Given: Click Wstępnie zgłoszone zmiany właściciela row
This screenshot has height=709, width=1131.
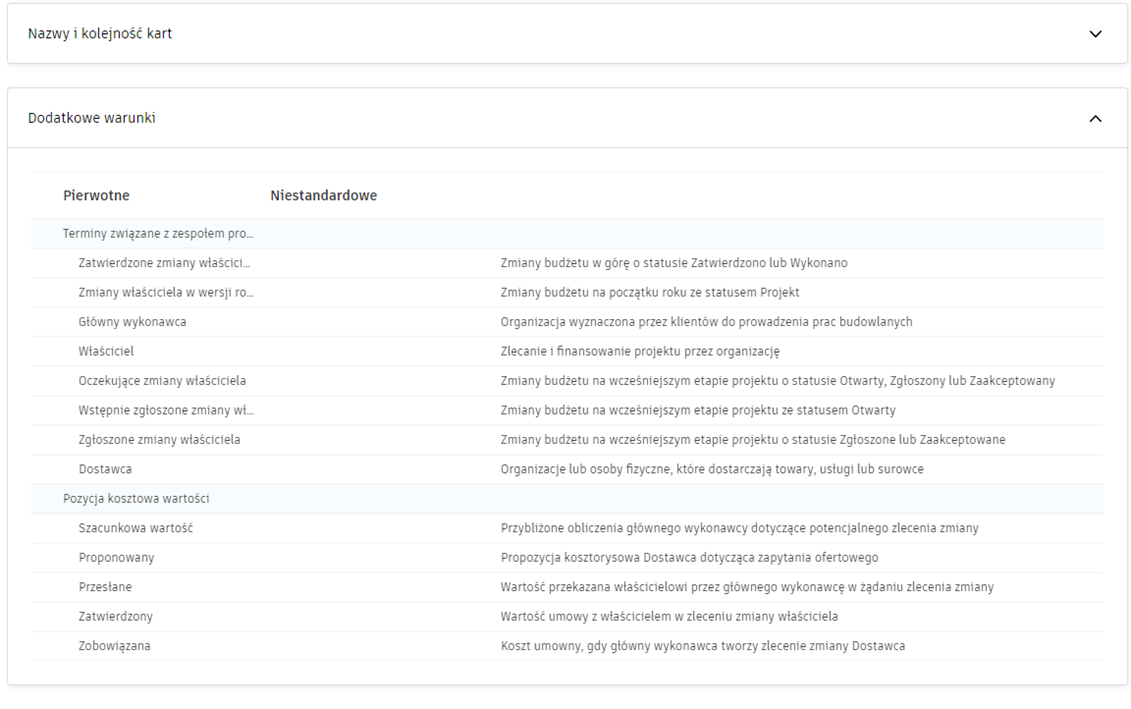Looking at the screenshot, I should (164, 410).
